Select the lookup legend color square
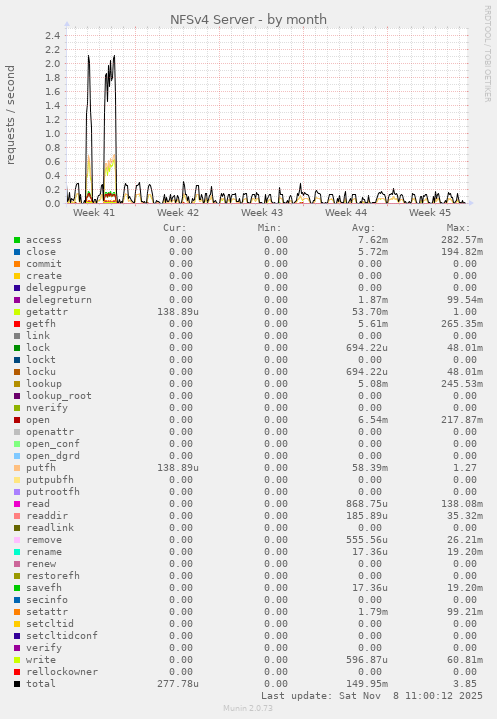The image size is (497, 719). coord(17,384)
